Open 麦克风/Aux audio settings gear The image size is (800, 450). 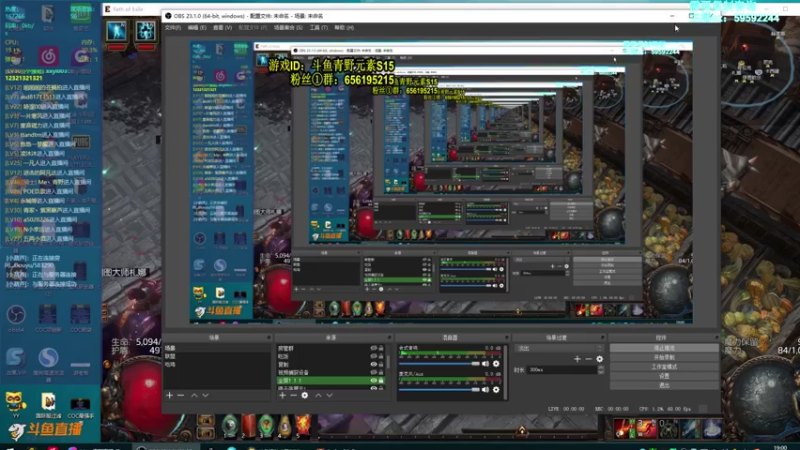tap(496, 390)
